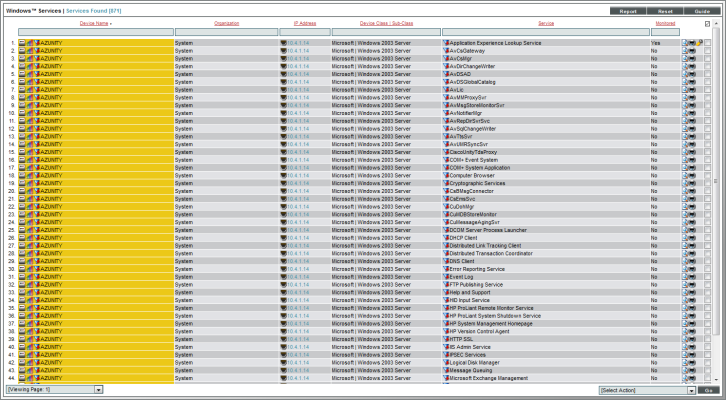The image size is (726, 400).
Task: Open the device properties icon in the AvDSGlobalCatalog row
Action: pyautogui.click(x=22, y=82)
